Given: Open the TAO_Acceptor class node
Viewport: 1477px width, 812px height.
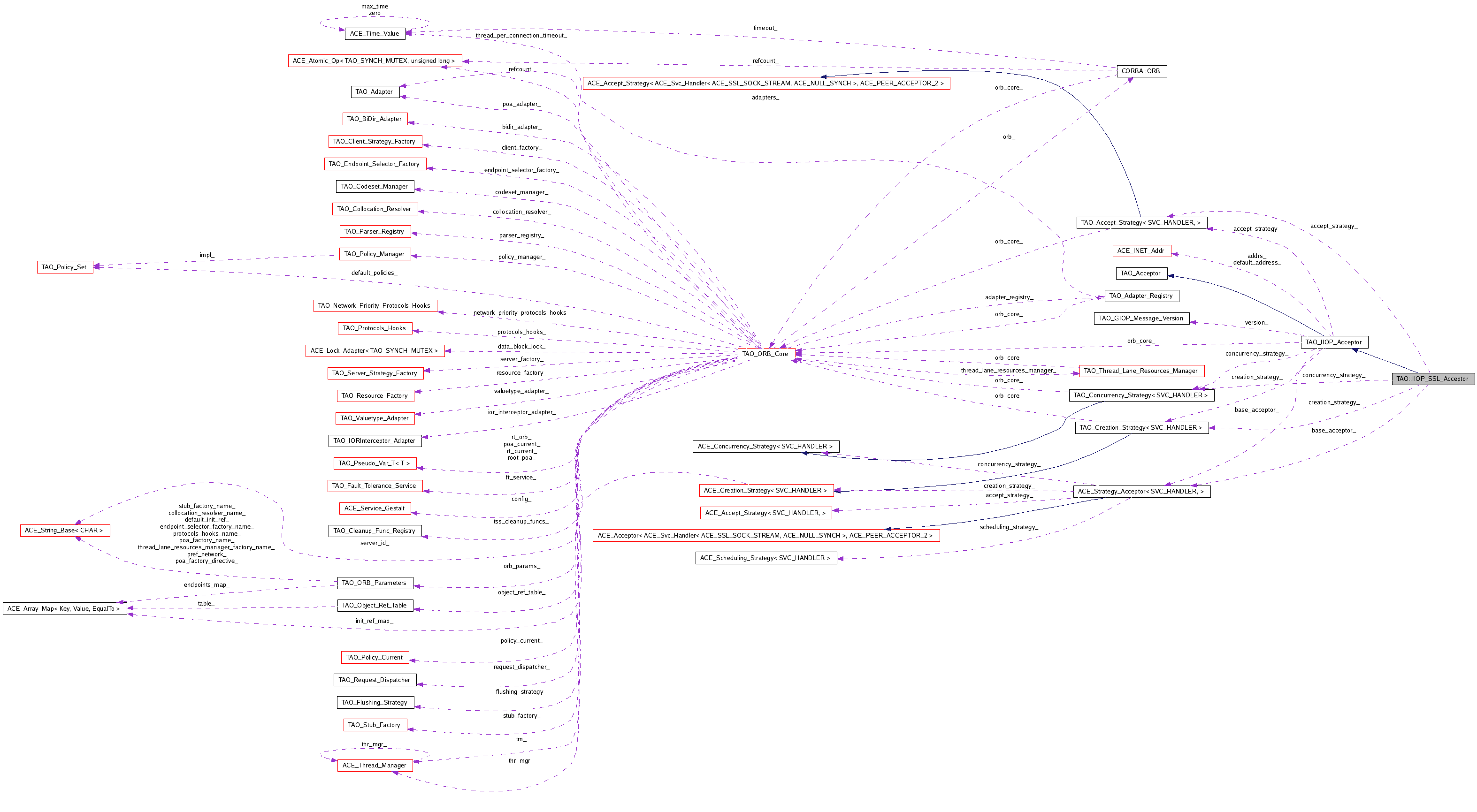Looking at the screenshot, I should pos(1140,273).
